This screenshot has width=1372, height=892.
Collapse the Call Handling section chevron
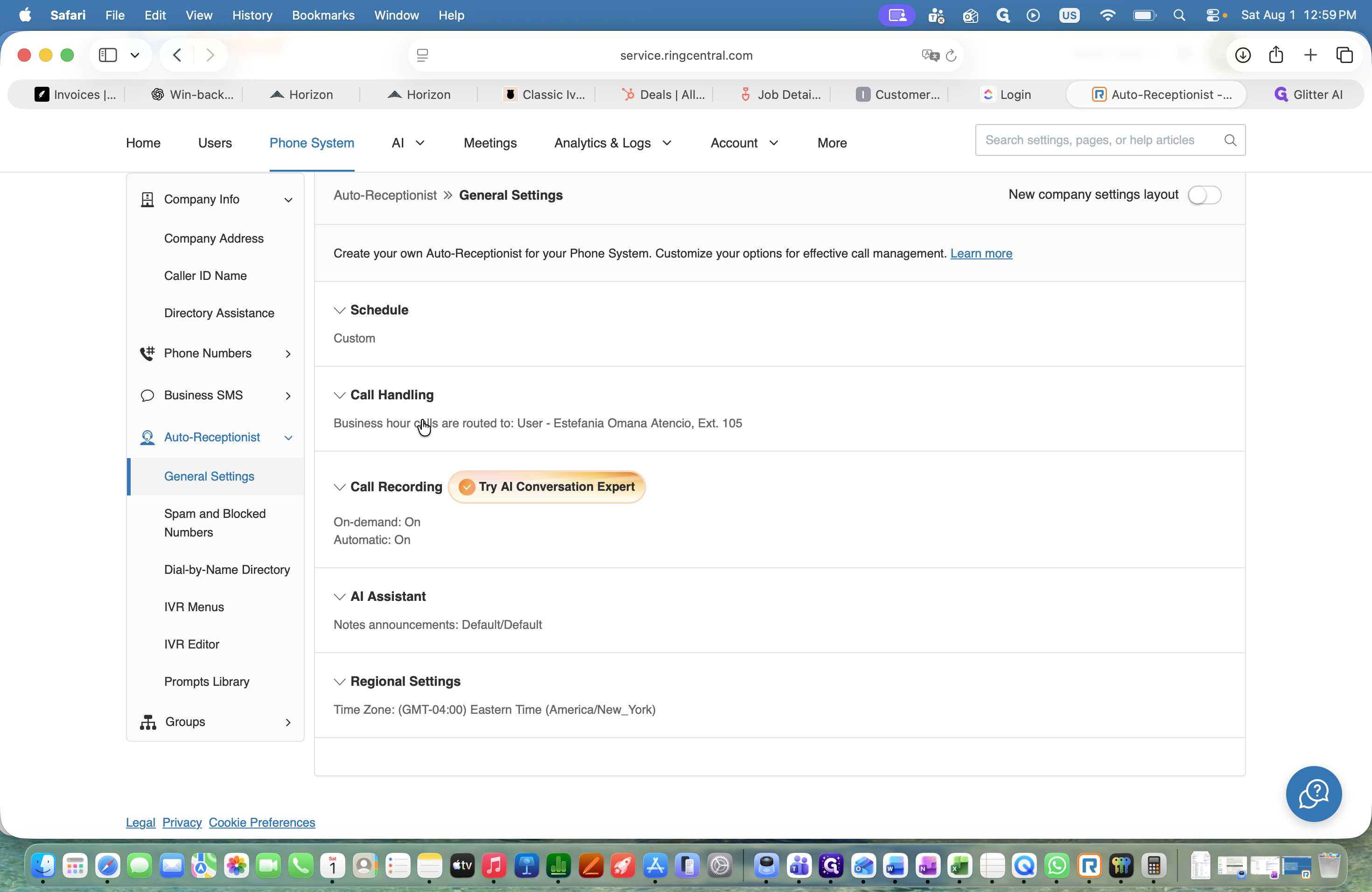point(340,395)
